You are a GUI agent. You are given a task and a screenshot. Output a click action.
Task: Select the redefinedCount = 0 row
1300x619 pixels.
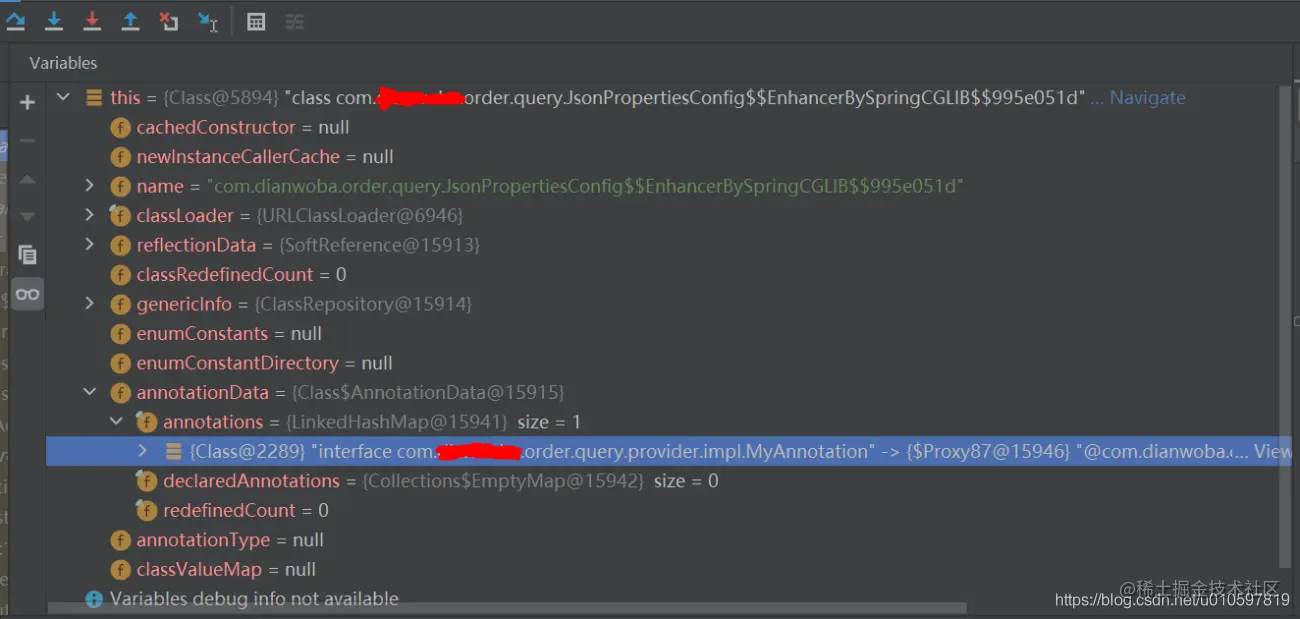click(x=662, y=510)
